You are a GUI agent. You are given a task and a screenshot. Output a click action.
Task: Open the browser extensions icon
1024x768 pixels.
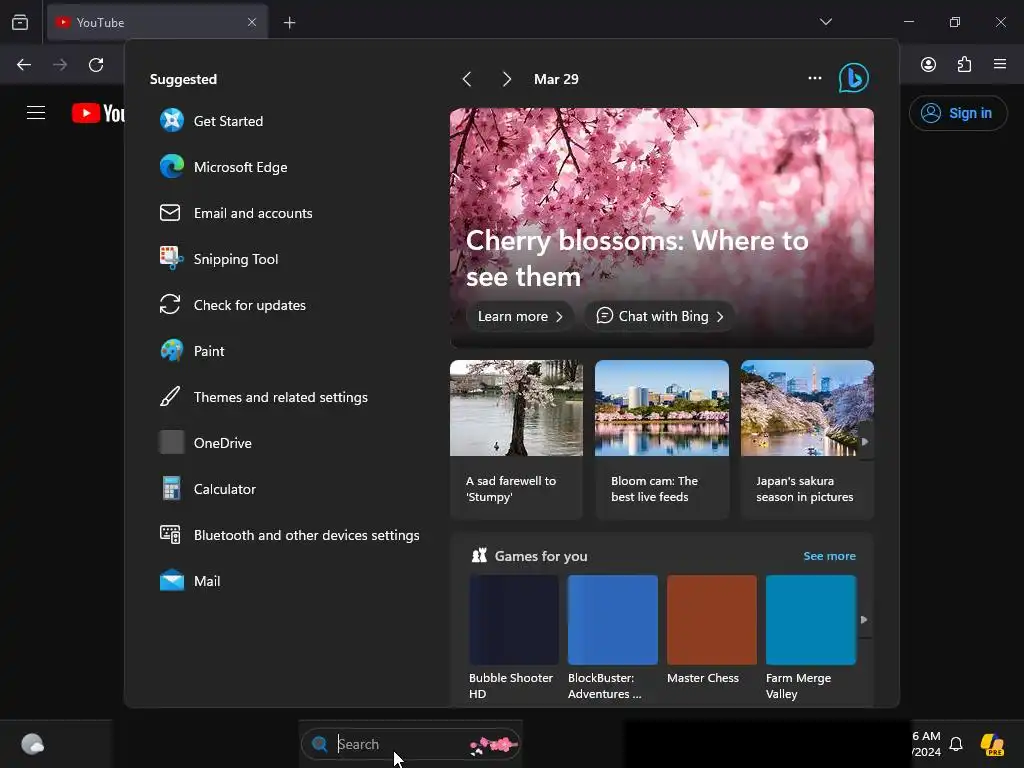pyautogui.click(x=964, y=64)
